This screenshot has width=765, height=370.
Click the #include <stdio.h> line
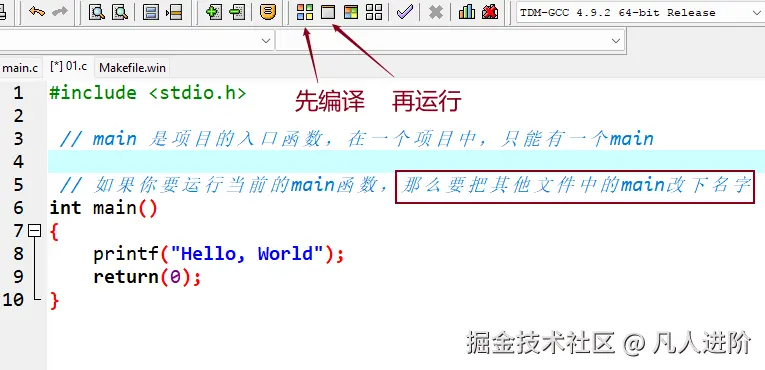point(148,93)
